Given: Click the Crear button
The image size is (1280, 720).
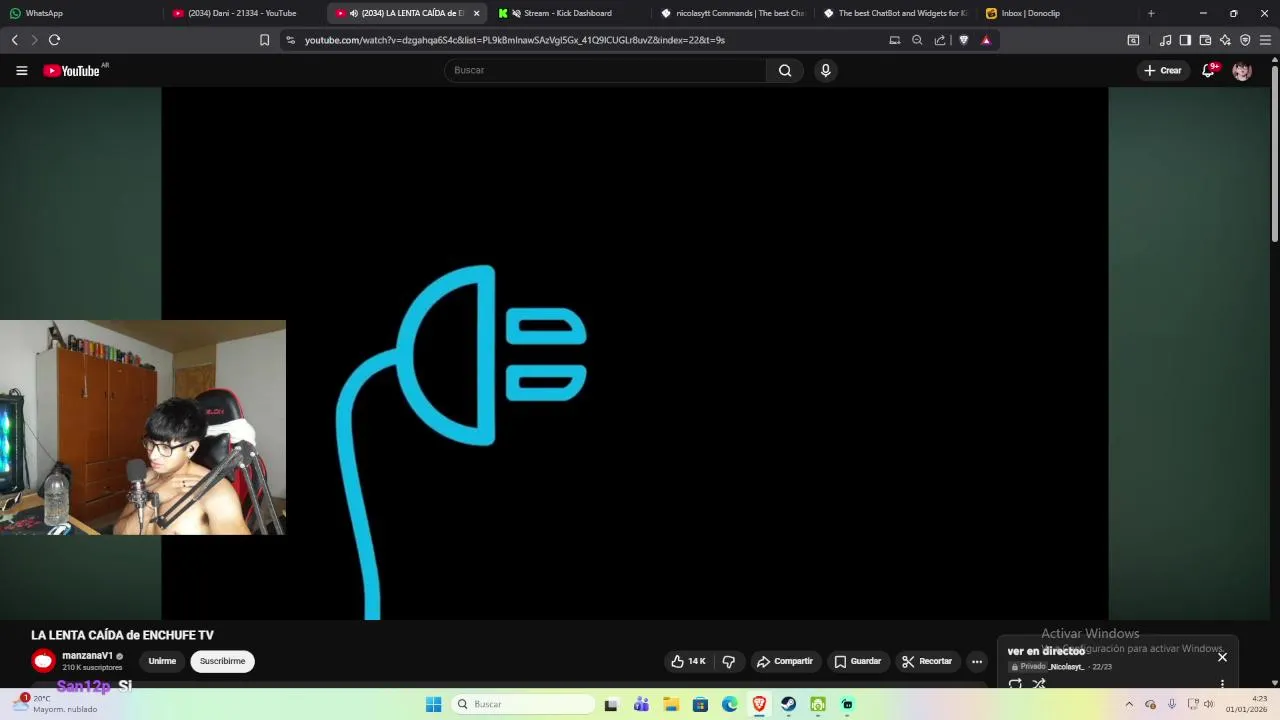Looking at the screenshot, I should [1163, 70].
